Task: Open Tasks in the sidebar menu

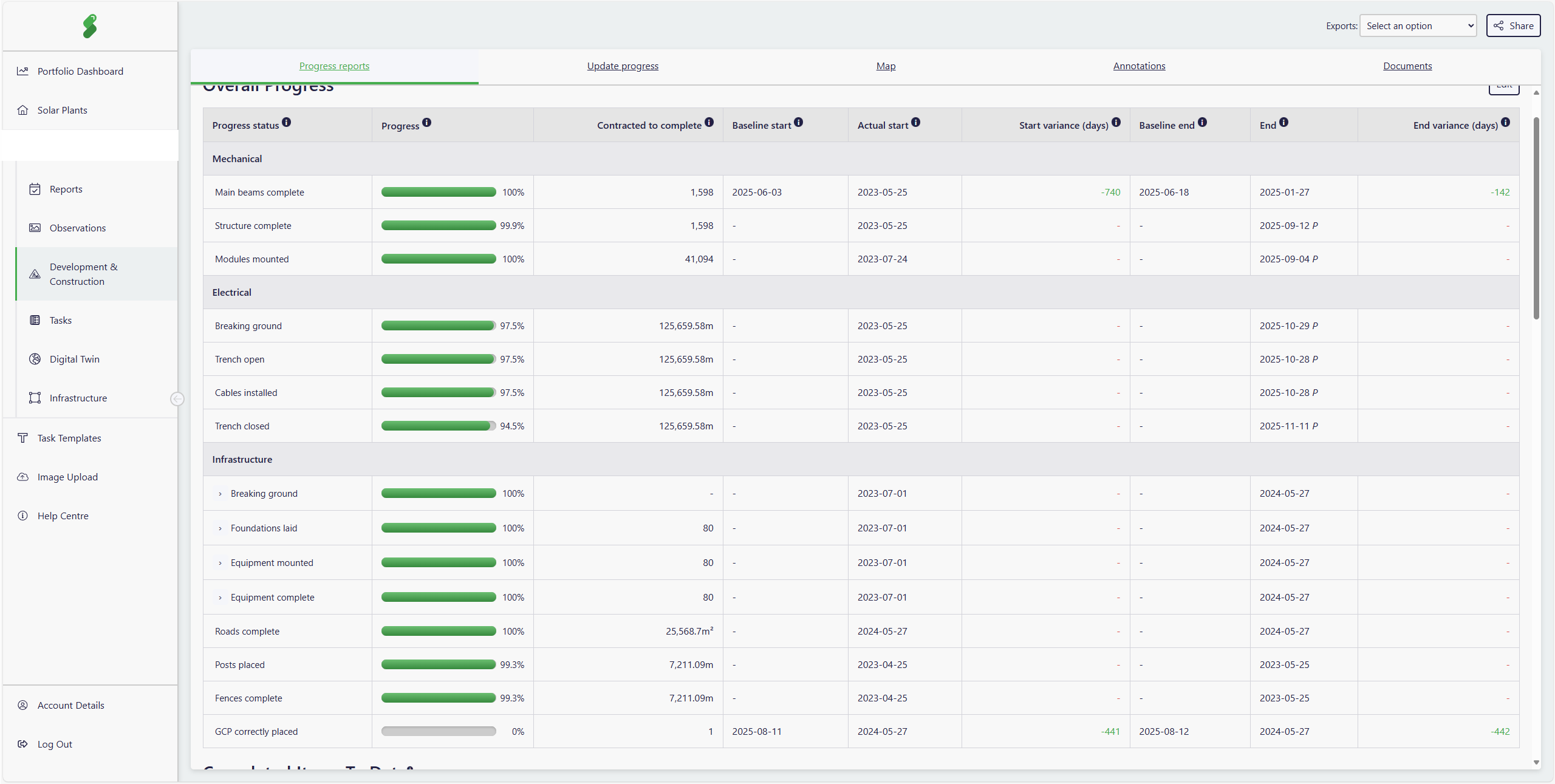Action: [60, 320]
